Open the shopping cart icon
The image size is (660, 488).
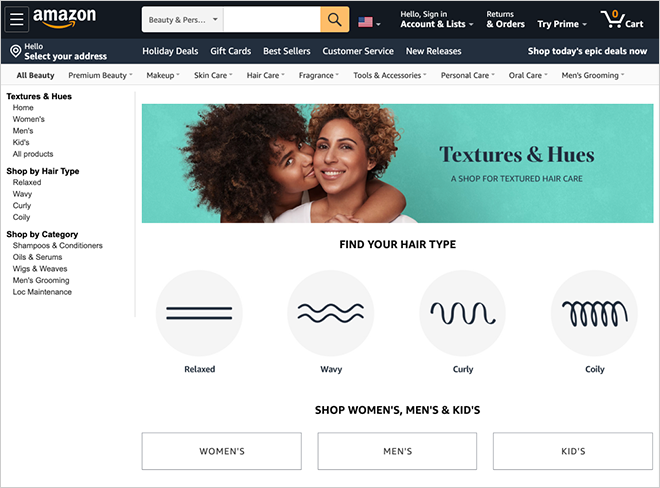[x=622, y=19]
